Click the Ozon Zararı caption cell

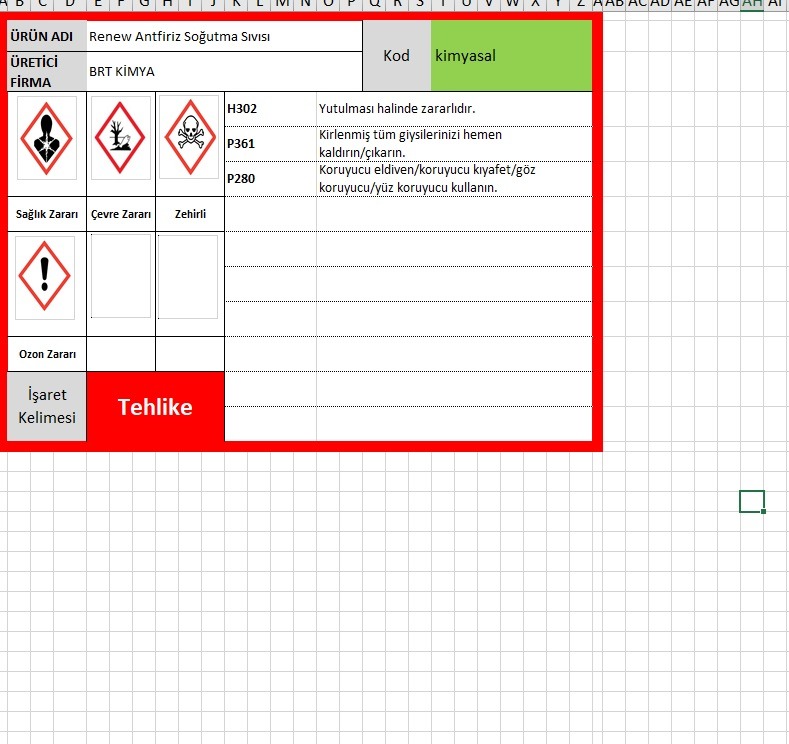(x=47, y=354)
